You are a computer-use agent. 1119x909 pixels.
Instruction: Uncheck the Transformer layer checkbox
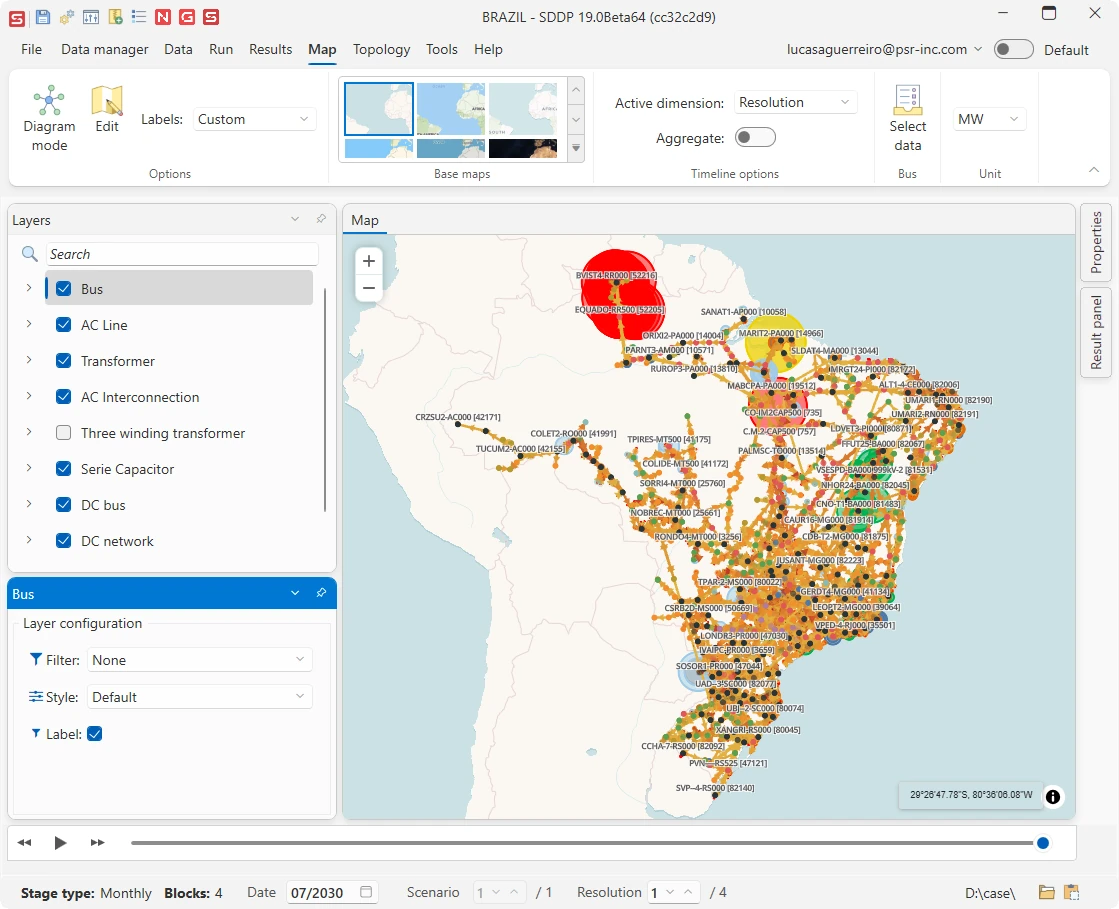click(x=64, y=360)
